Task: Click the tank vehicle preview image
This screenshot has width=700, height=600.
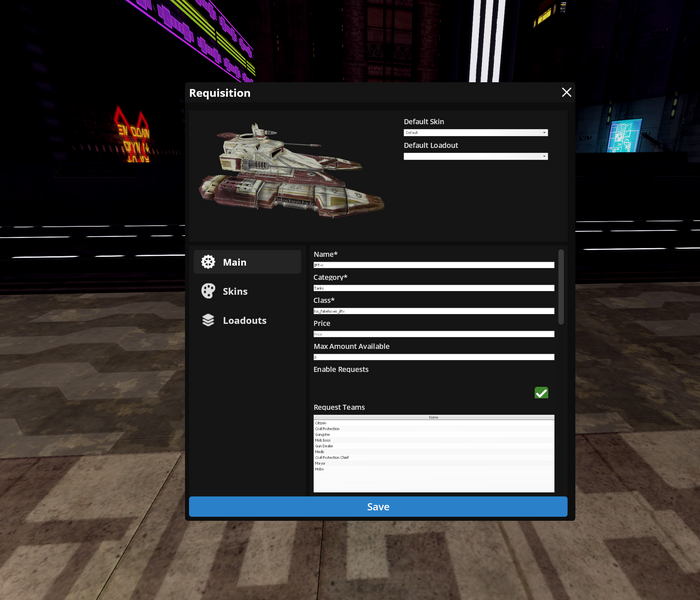Action: pyautogui.click(x=290, y=170)
